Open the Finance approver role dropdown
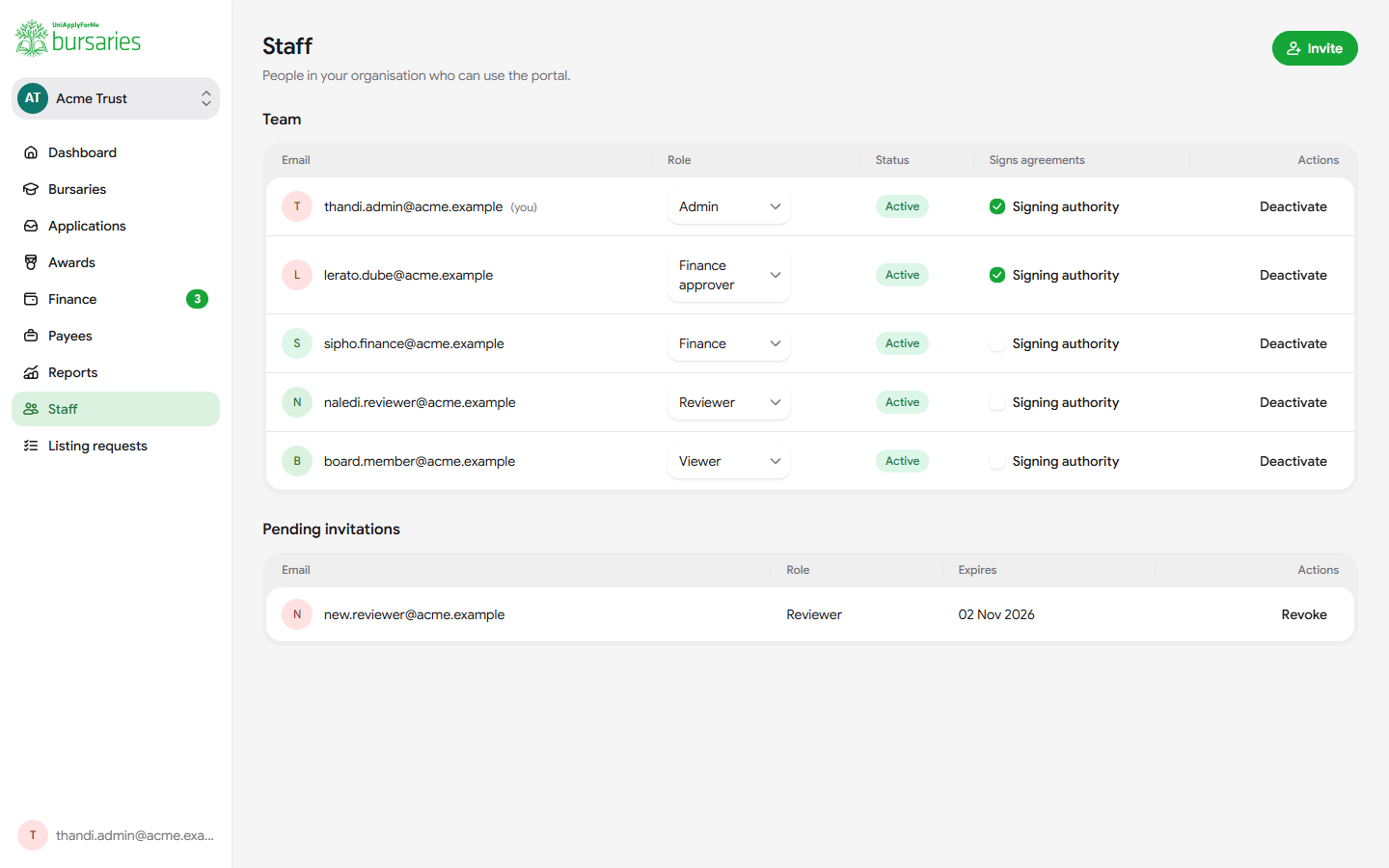 [x=729, y=275]
